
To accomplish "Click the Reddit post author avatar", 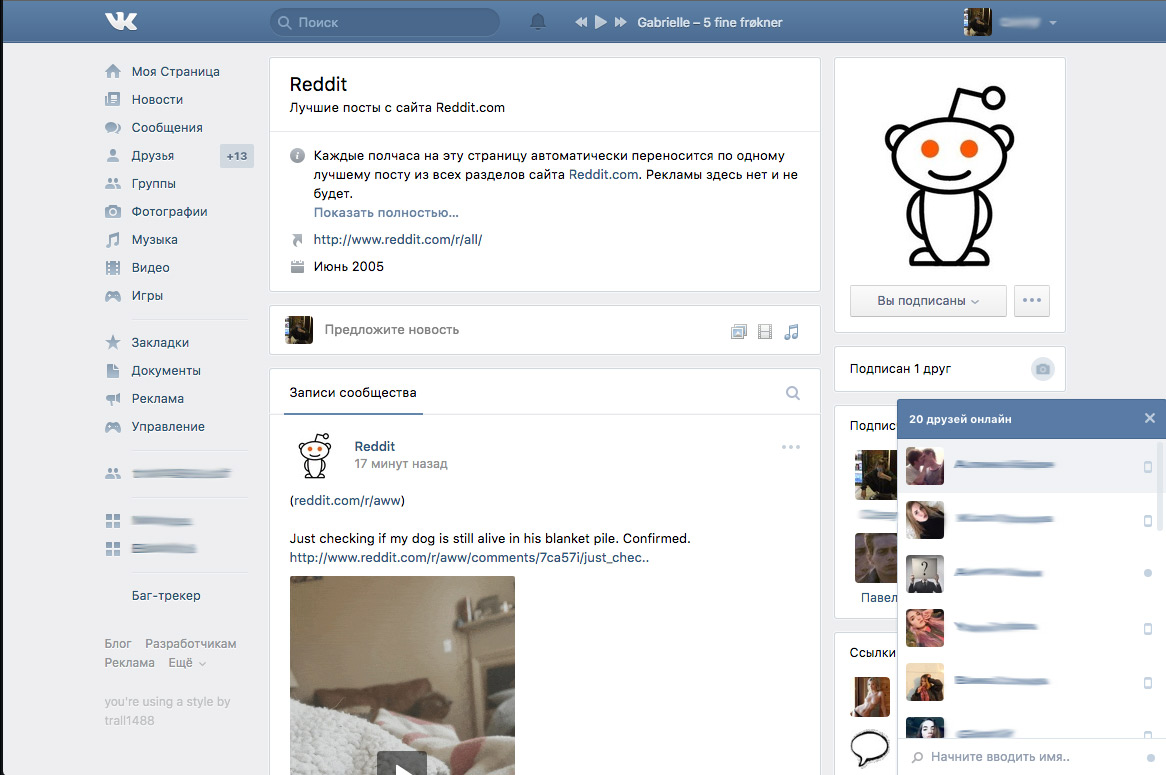I will coord(315,455).
